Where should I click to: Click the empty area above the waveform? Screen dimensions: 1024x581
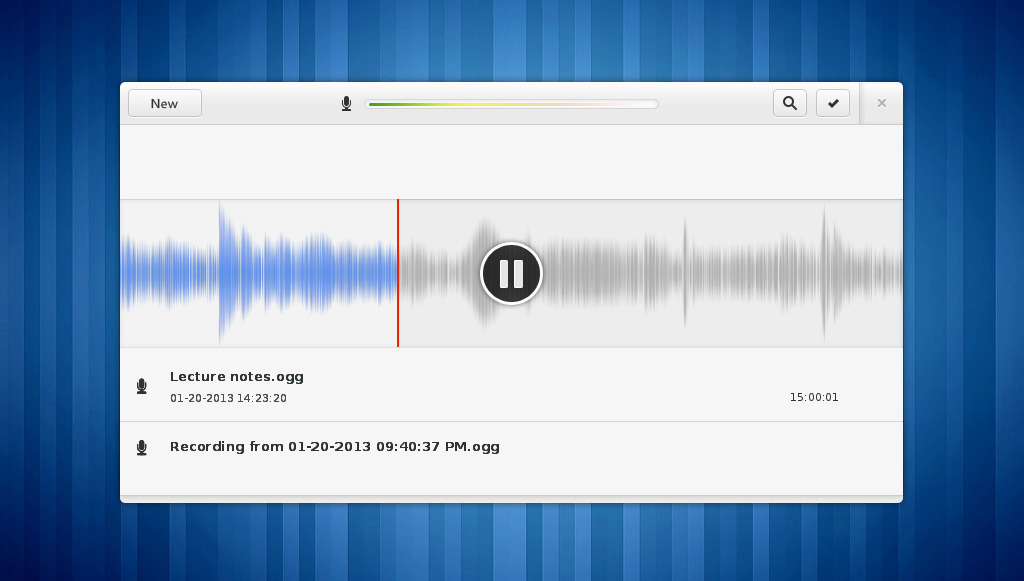point(511,162)
